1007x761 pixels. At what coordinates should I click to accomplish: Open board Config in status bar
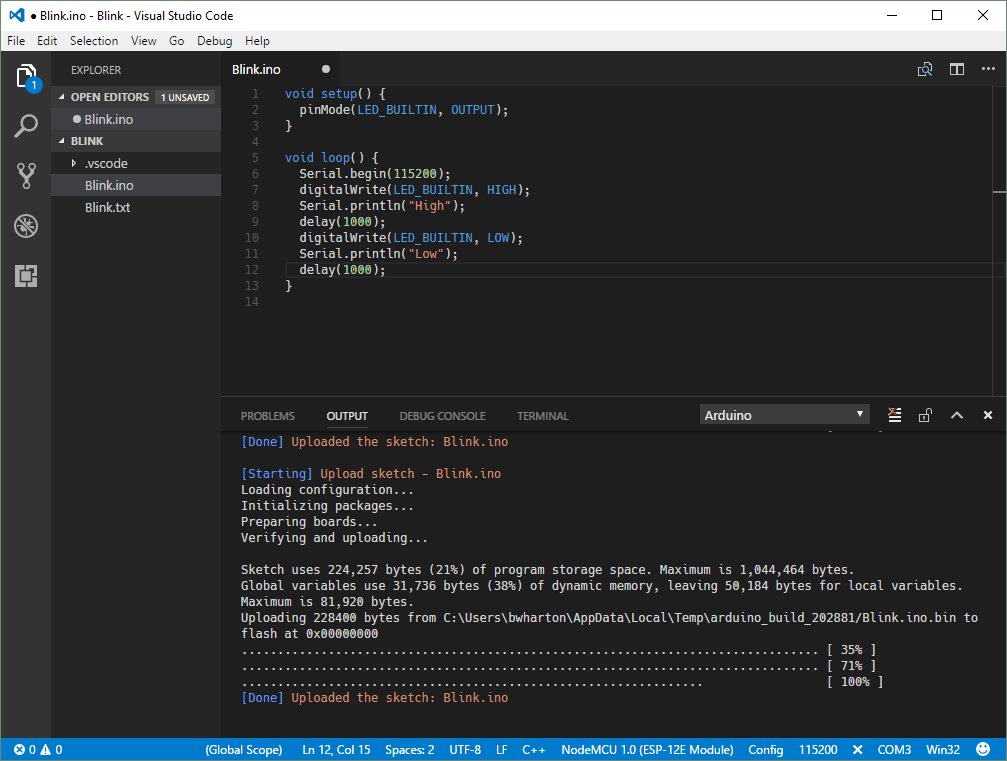click(766, 749)
